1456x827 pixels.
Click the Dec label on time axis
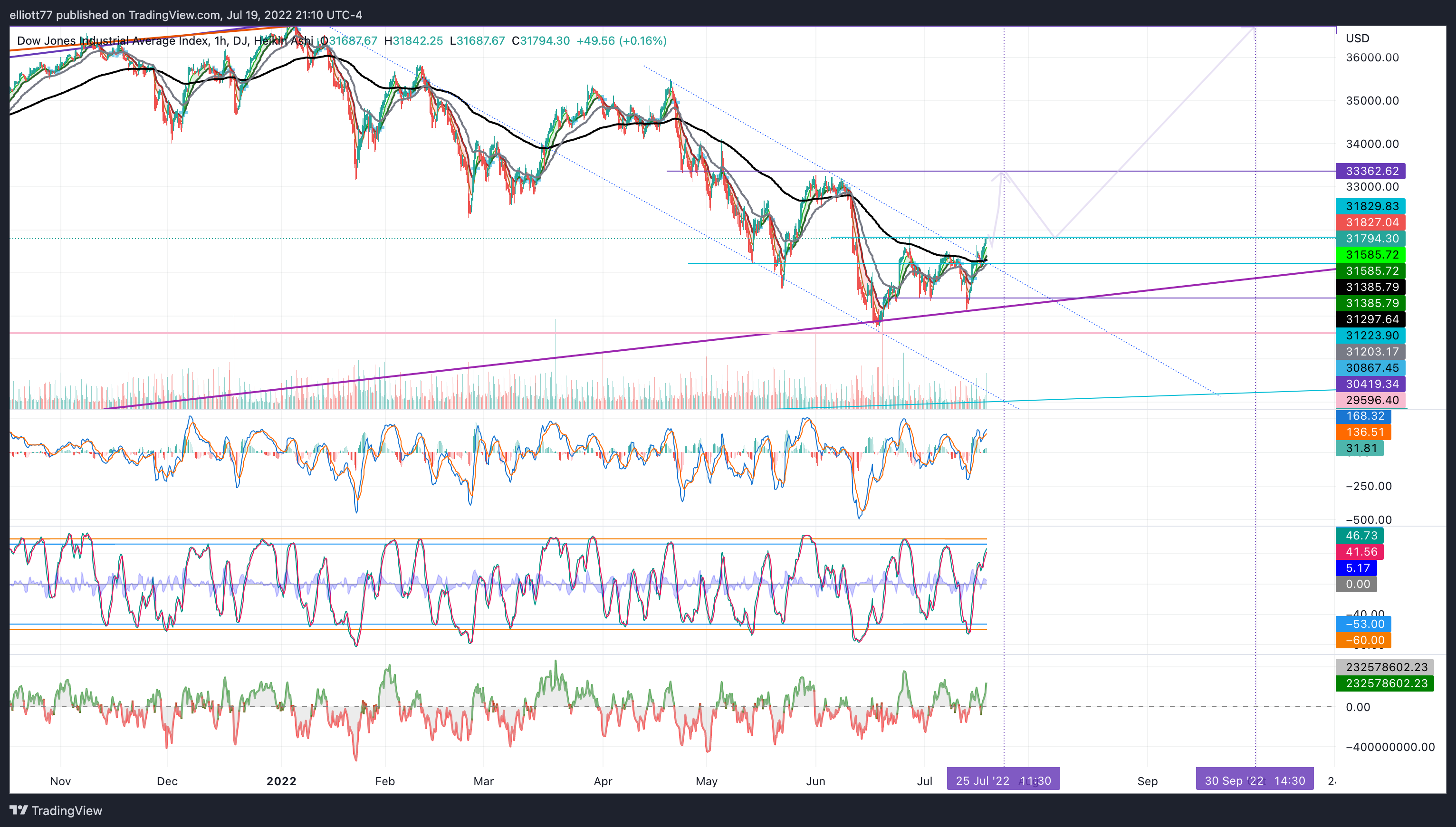pyautogui.click(x=167, y=781)
